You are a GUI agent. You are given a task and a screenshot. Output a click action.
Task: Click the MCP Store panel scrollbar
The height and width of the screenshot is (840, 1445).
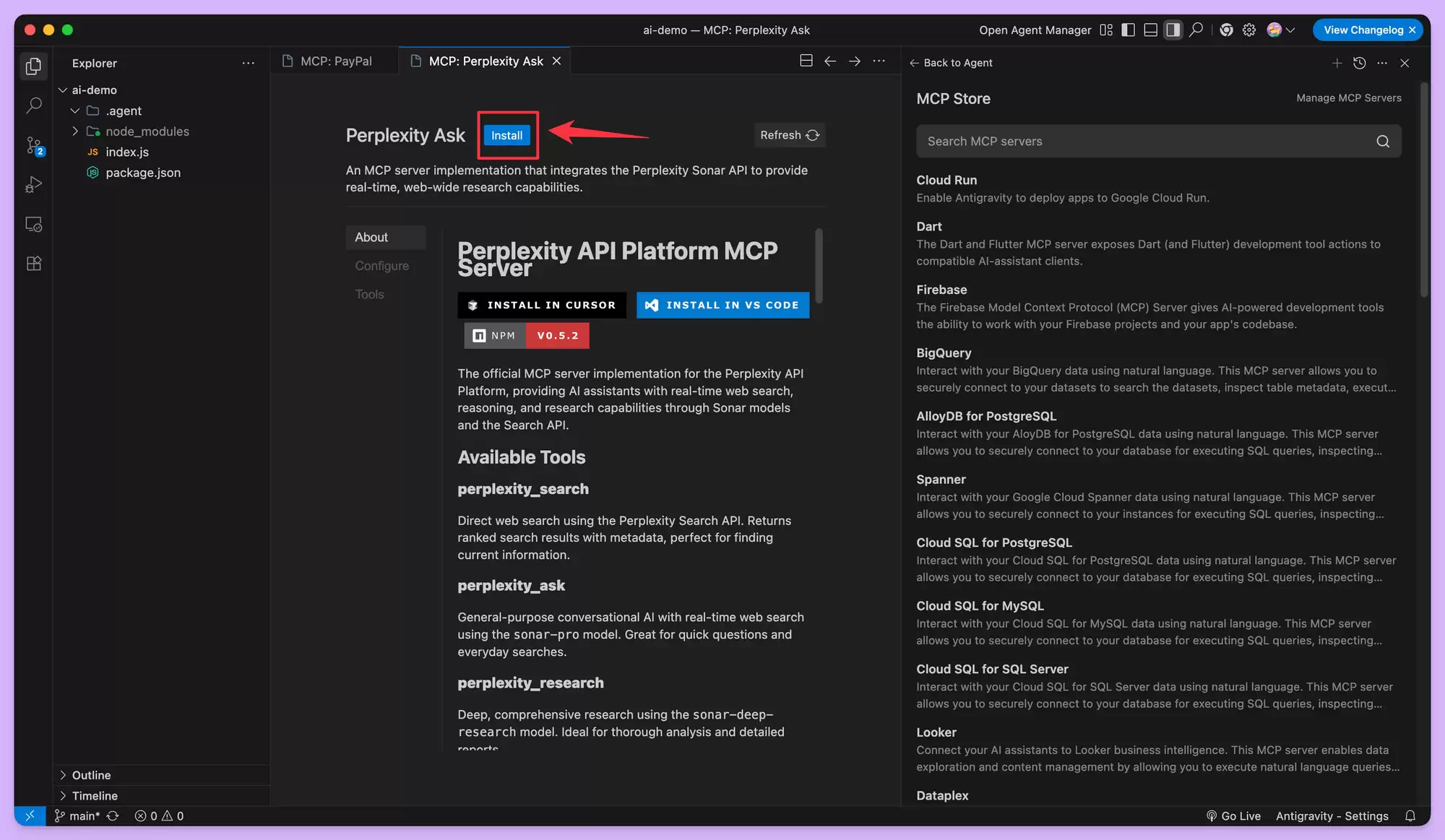tap(1425, 190)
